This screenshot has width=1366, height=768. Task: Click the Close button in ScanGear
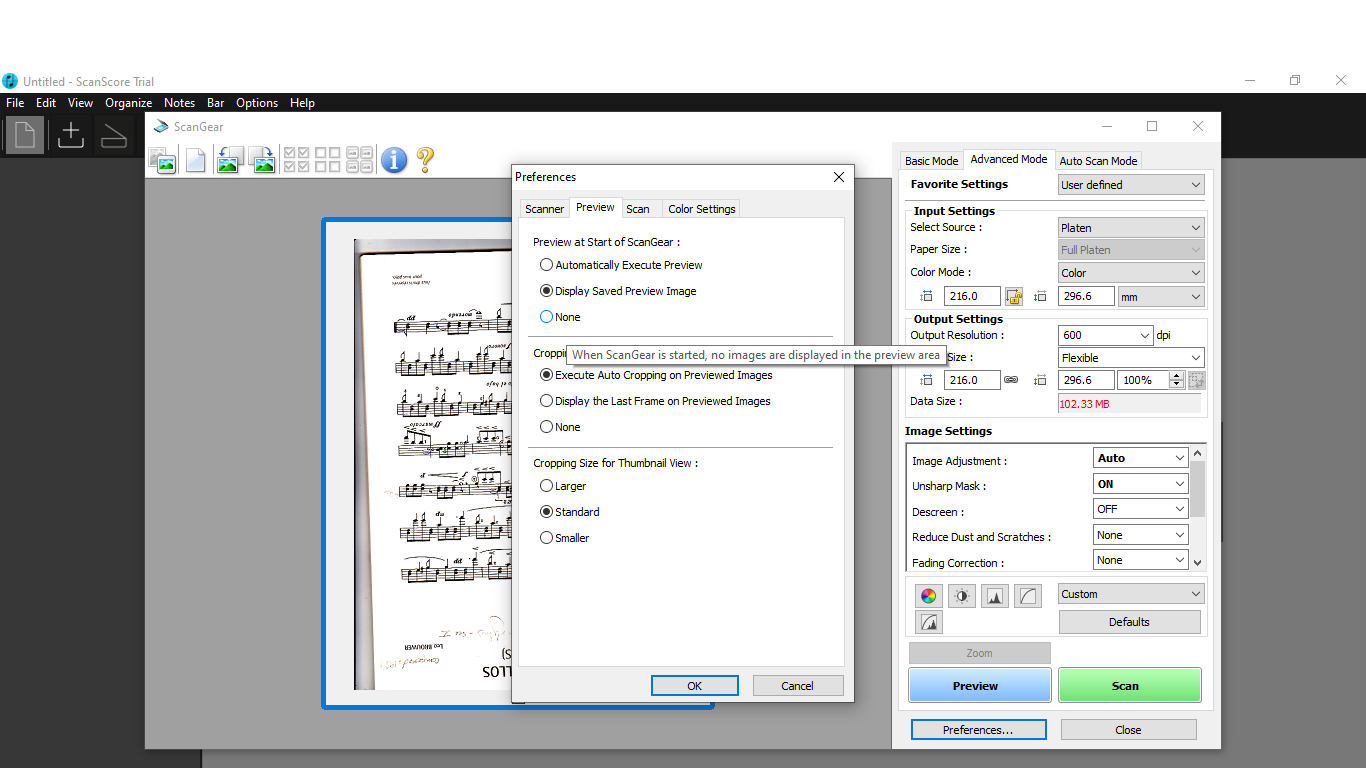(x=1129, y=730)
